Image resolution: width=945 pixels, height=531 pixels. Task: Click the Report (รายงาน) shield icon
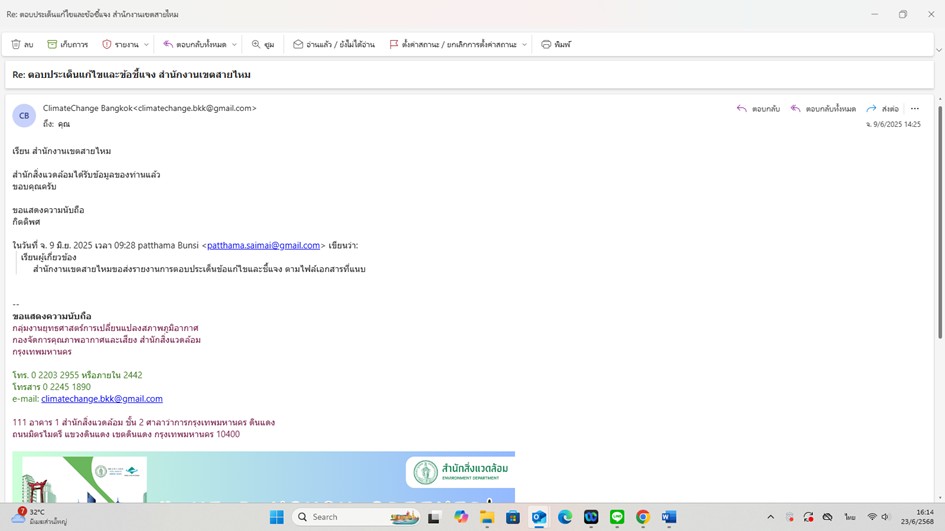coord(120,45)
